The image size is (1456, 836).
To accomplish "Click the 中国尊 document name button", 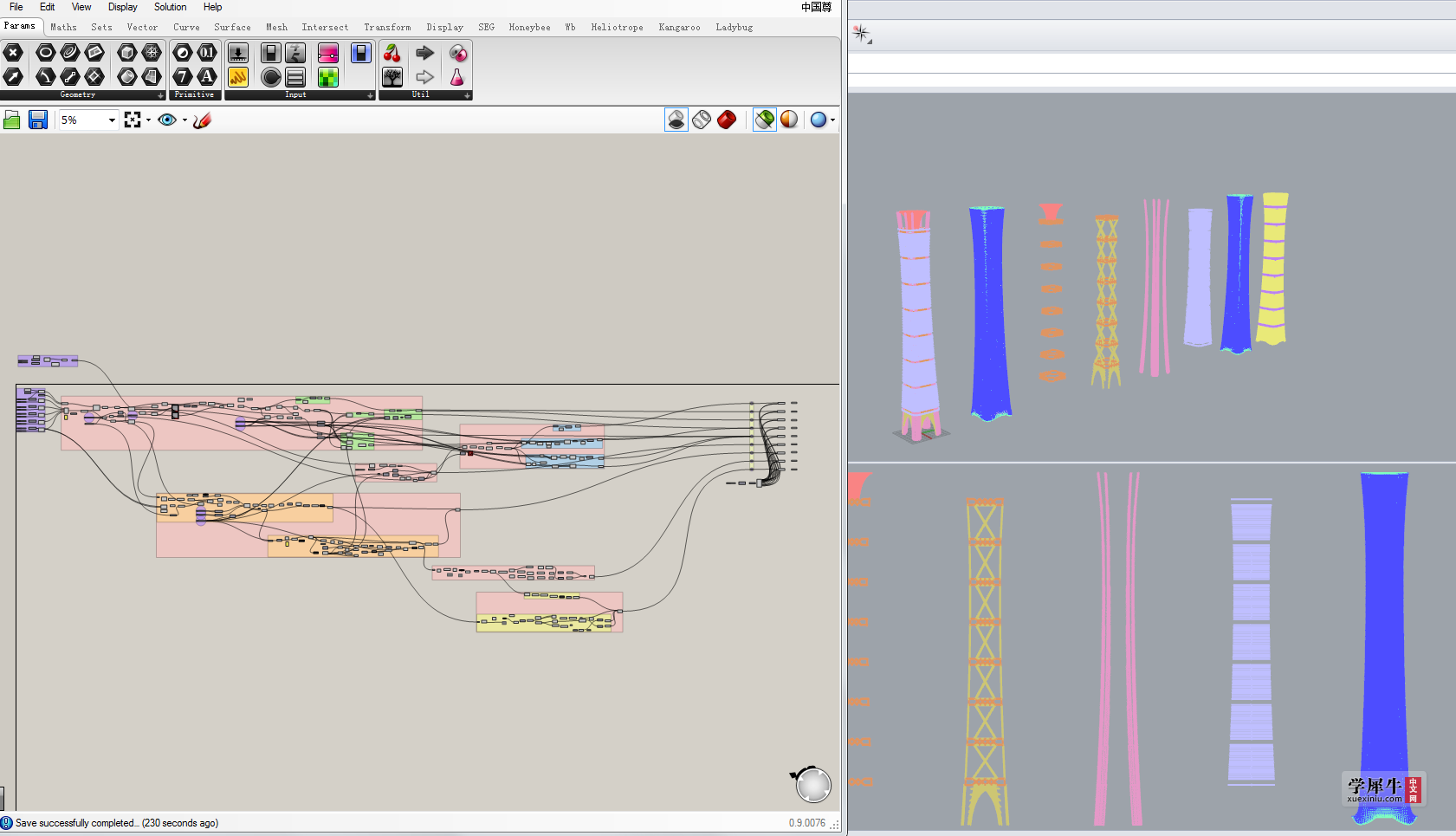I will click(816, 7).
